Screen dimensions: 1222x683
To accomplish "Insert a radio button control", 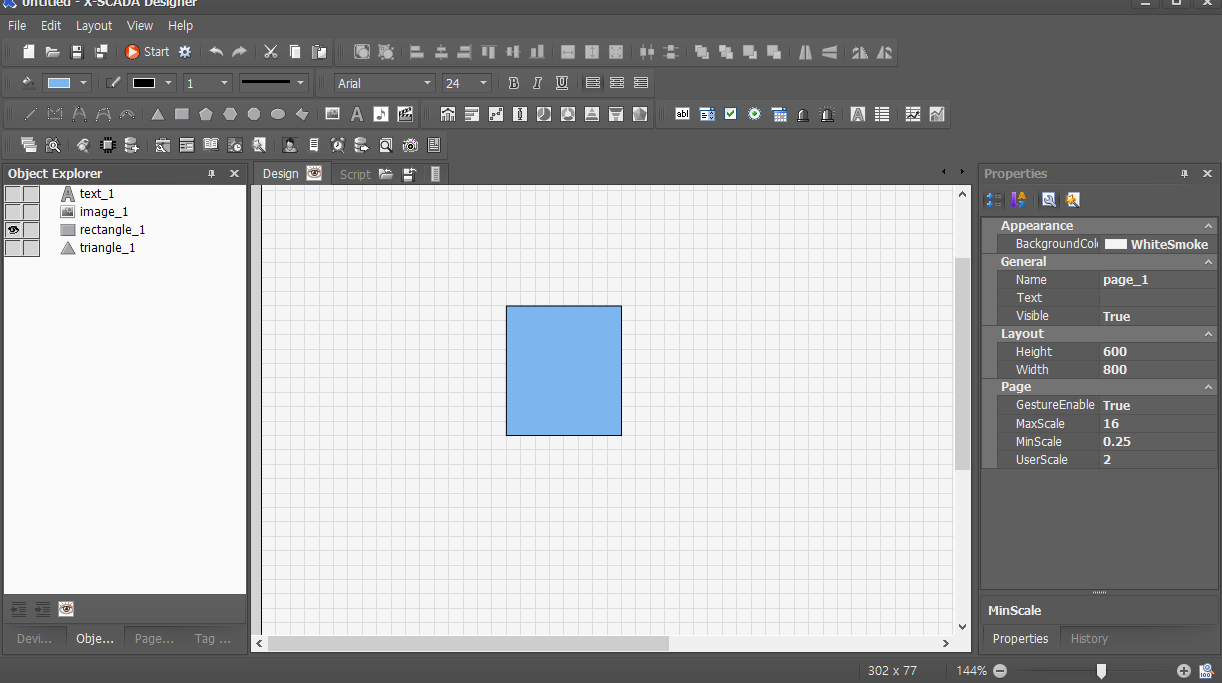I will pos(754,114).
